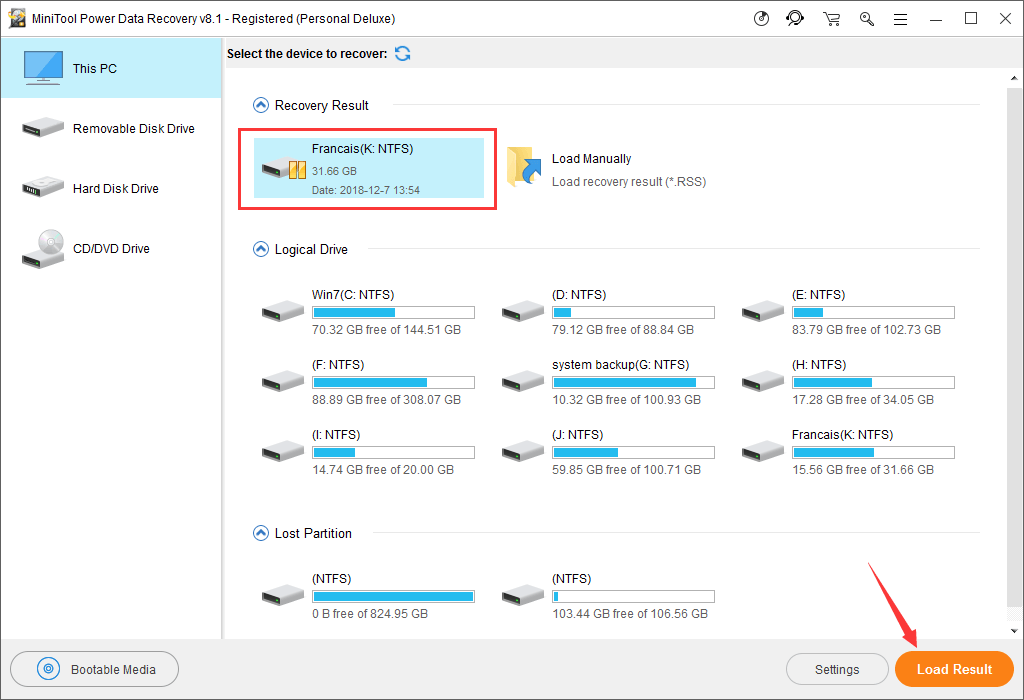Click the vertical scrollbar track
Image resolution: width=1024 pixels, height=700 pixels.
1014,353
